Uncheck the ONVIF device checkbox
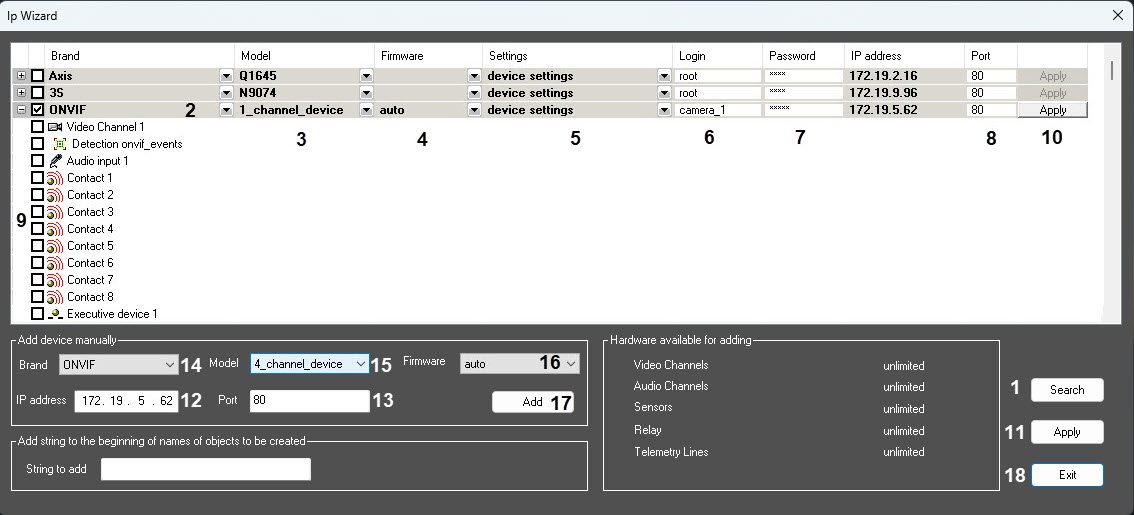Screen dimensions: 1134x515 tap(38, 110)
